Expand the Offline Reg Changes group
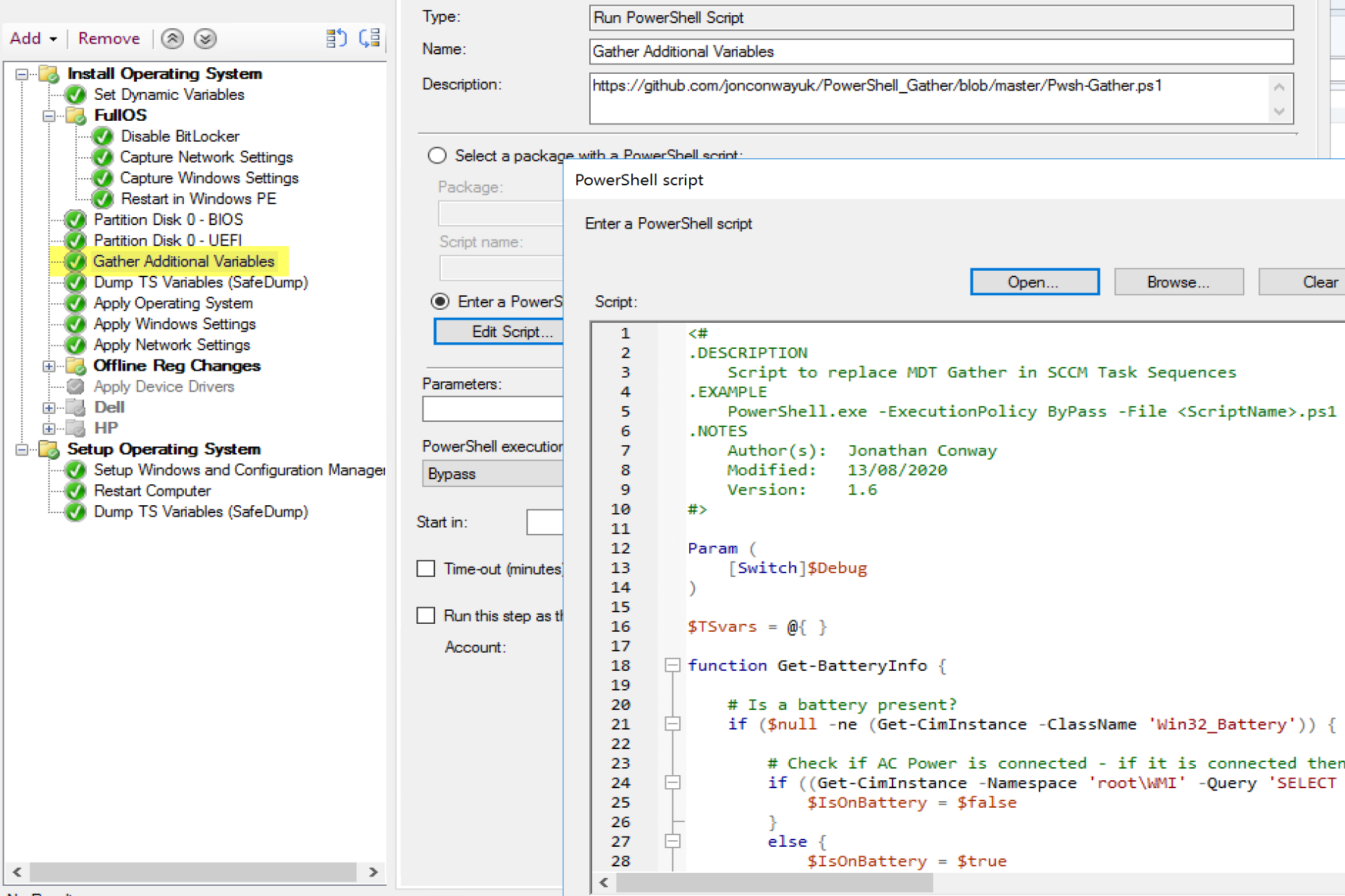Screen dimensions: 1345x896 coord(49,366)
